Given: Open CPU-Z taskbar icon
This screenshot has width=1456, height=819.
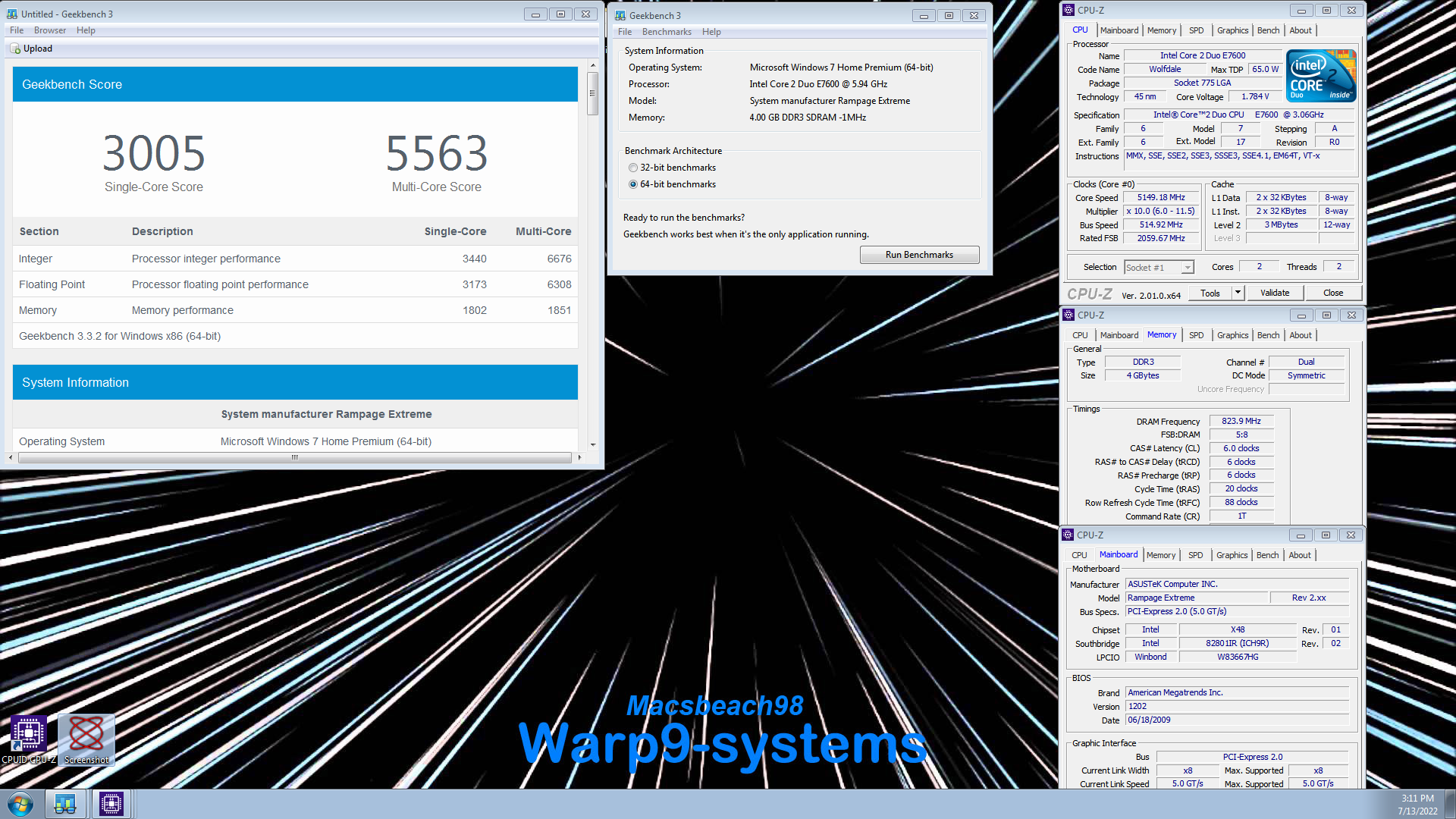Looking at the screenshot, I should point(111,804).
